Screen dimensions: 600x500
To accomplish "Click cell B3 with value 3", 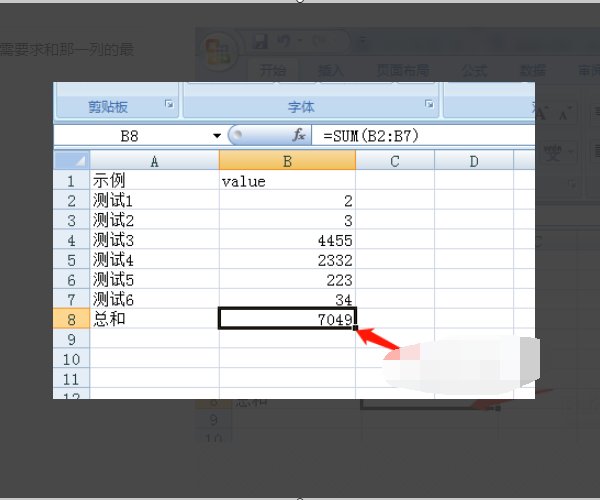I will point(287,220).
